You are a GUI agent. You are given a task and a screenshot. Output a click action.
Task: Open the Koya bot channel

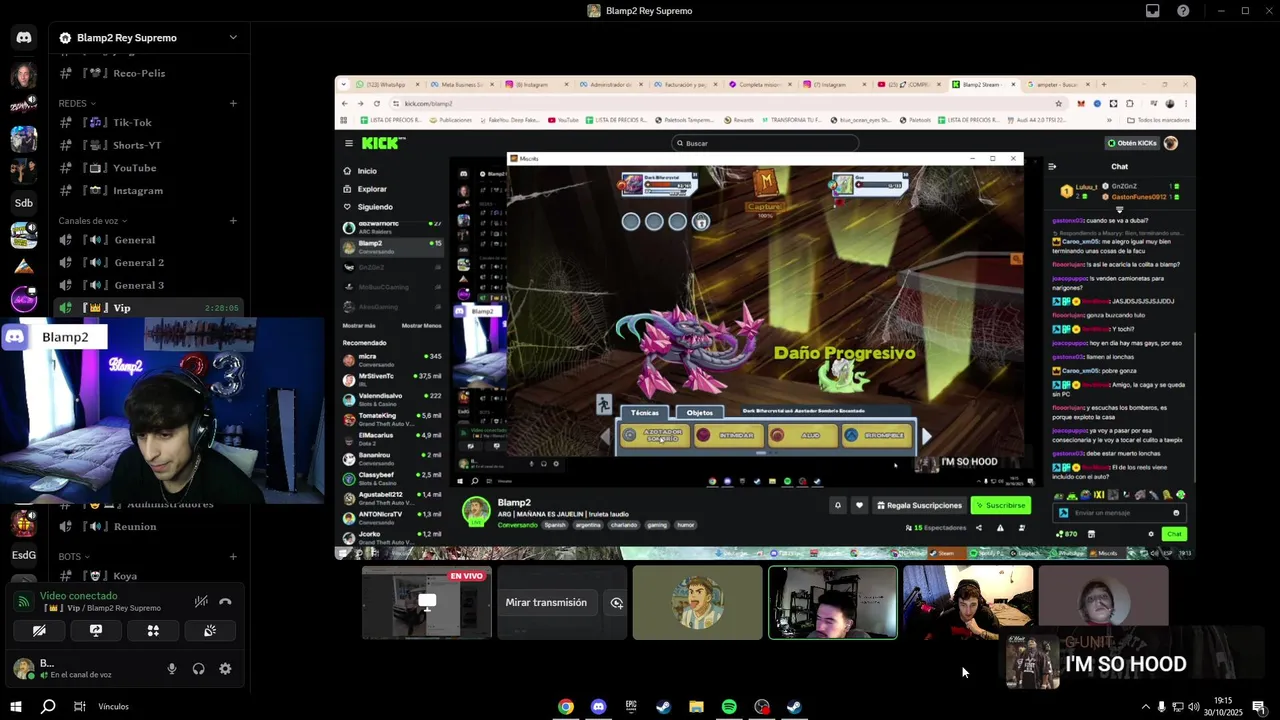click(x=149, y=576)
